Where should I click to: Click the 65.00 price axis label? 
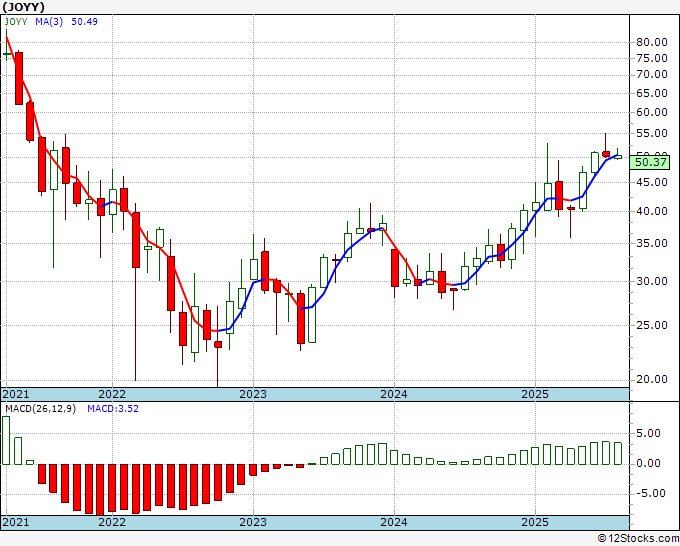coord(651,93)
